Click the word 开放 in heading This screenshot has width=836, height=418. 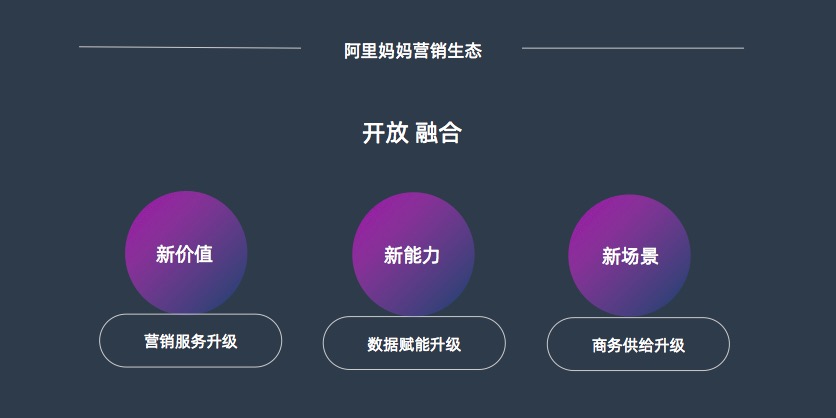pos(385,133)
